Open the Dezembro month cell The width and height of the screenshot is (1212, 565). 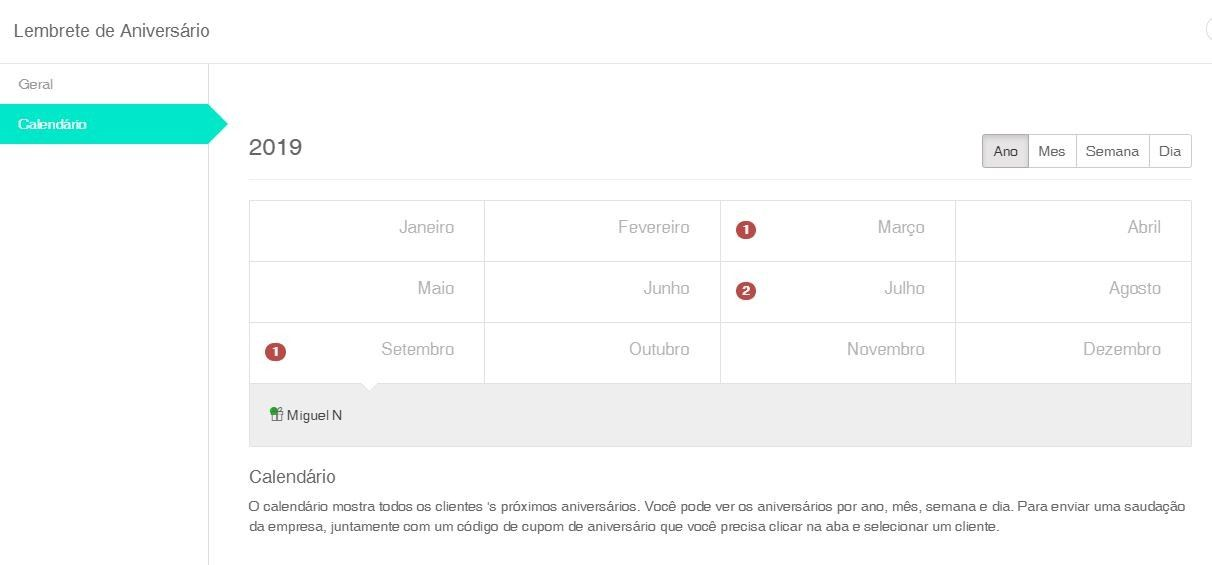click(x=1073, y=353)
